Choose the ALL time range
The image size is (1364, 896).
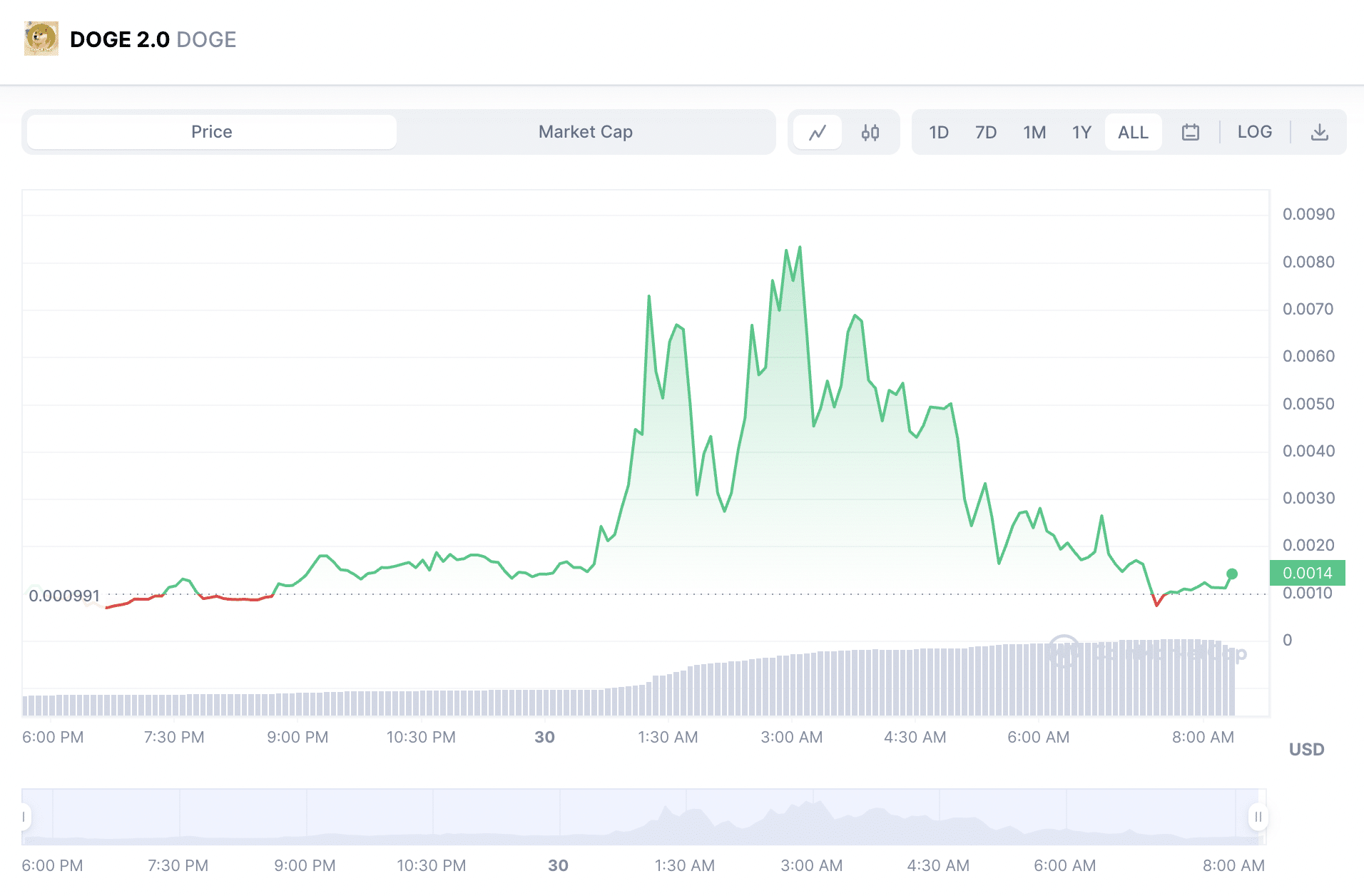click(x=1133, y=132)
